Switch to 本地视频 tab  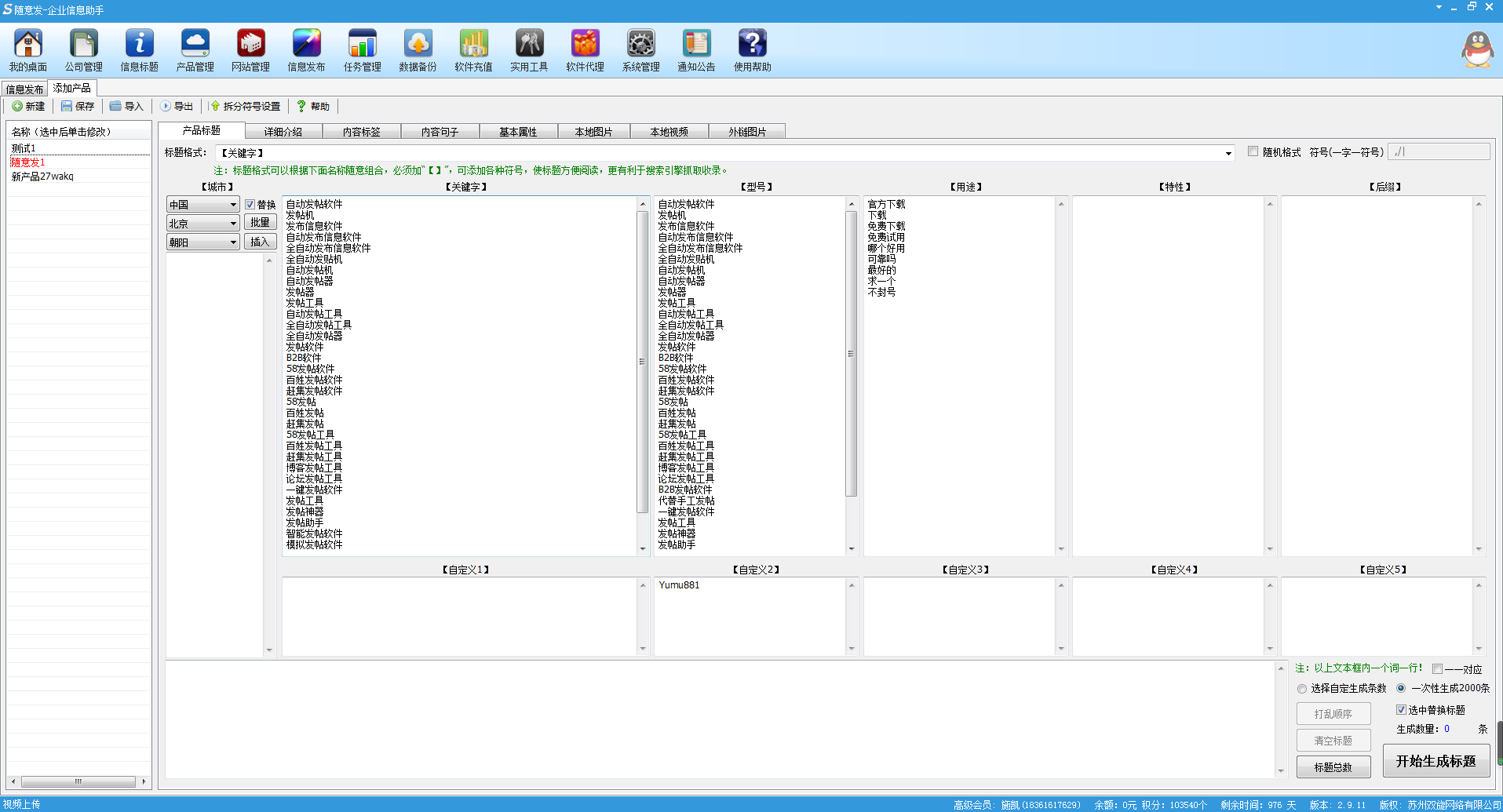pos(669,132)
